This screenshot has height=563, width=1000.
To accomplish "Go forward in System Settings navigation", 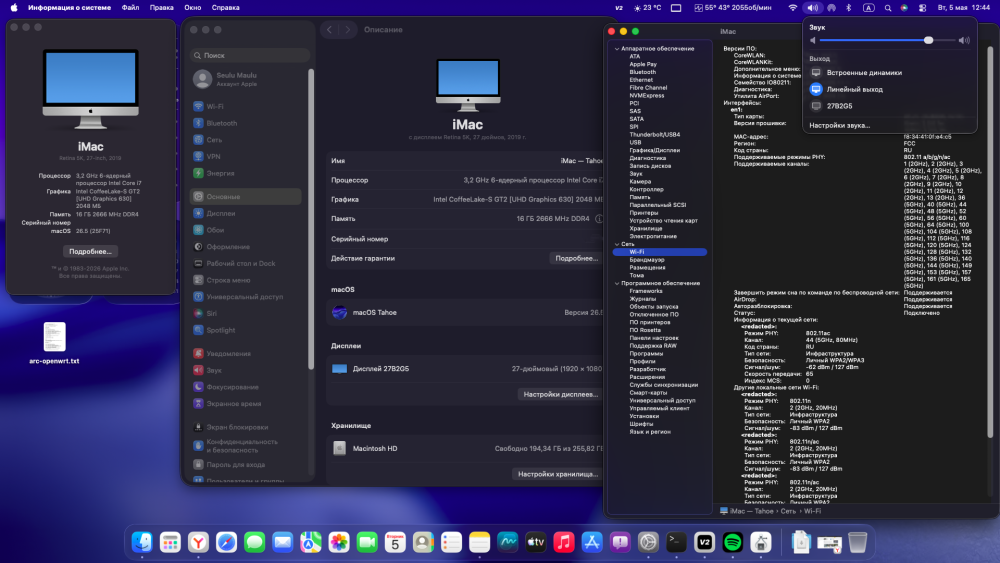I will click(x=348, y=29).
